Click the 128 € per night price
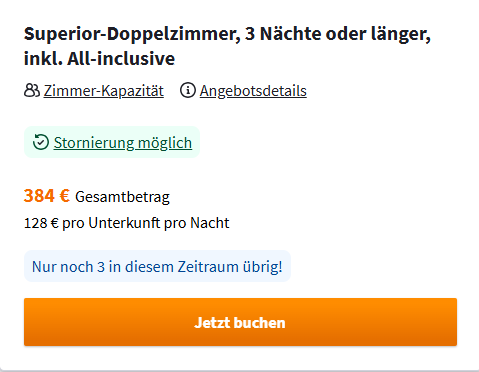479x372 pixels. coord(41,223)
